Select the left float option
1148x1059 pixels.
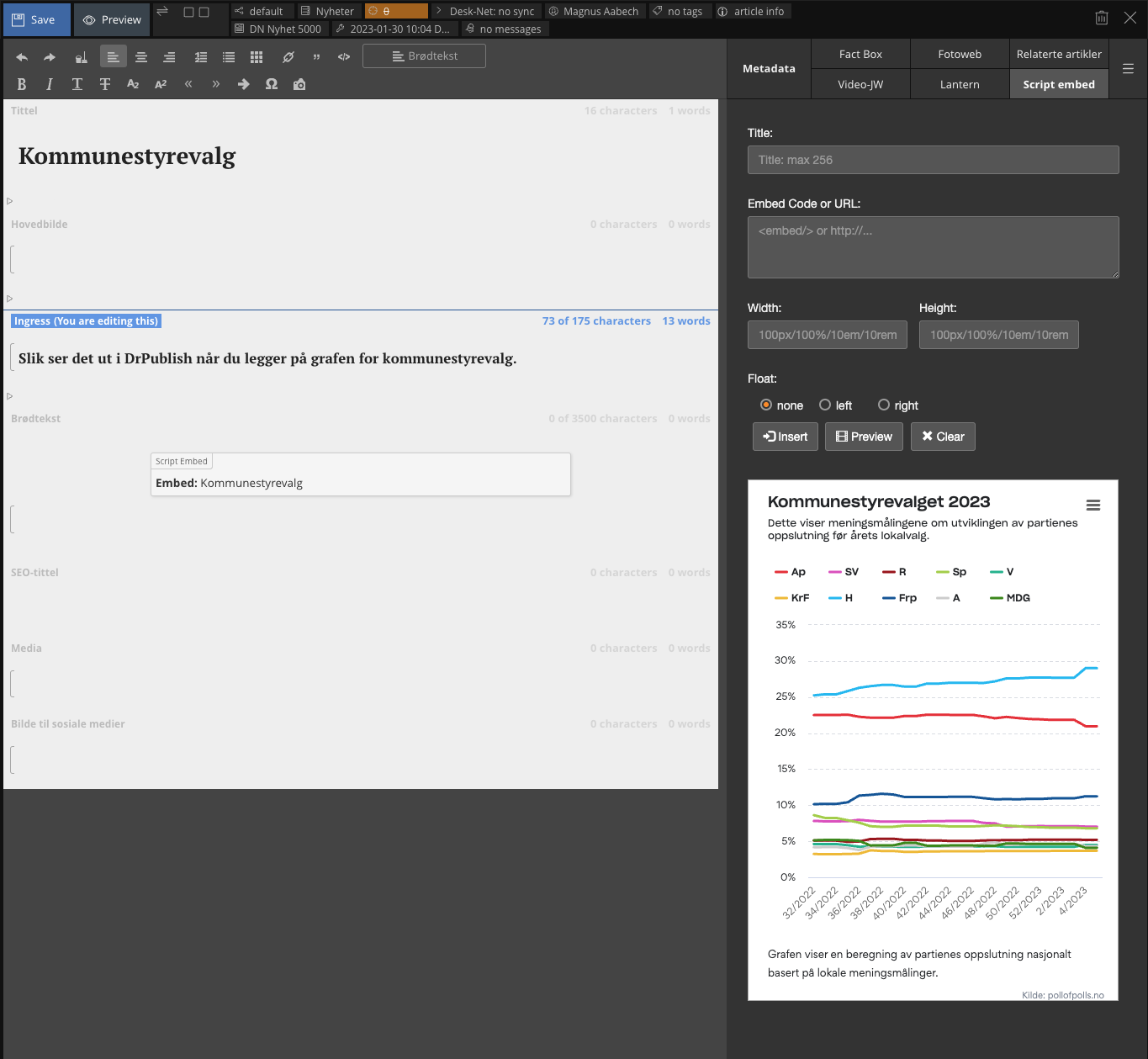click(x=825, y=405)
